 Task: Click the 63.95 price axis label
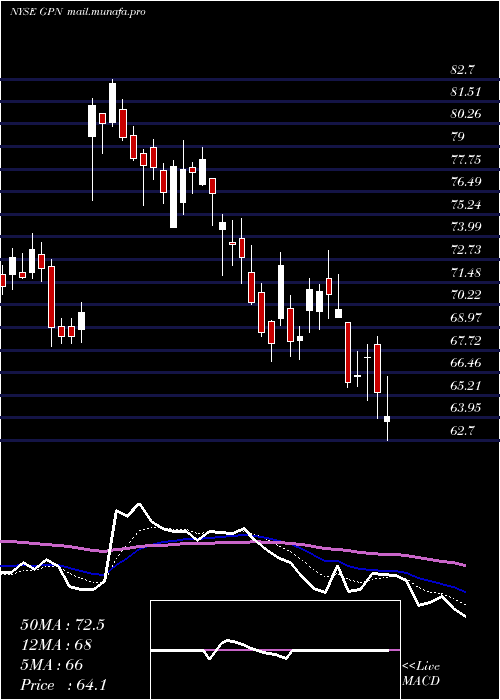(466, 408)
